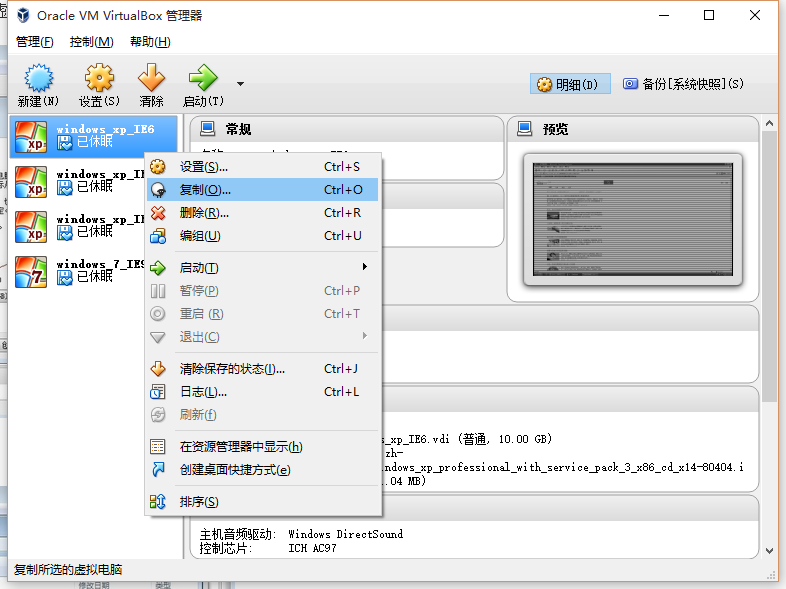Screen dimensions: 786x589
Task: Maximize the VirtualBox Manager window
Action: [709, 16]
